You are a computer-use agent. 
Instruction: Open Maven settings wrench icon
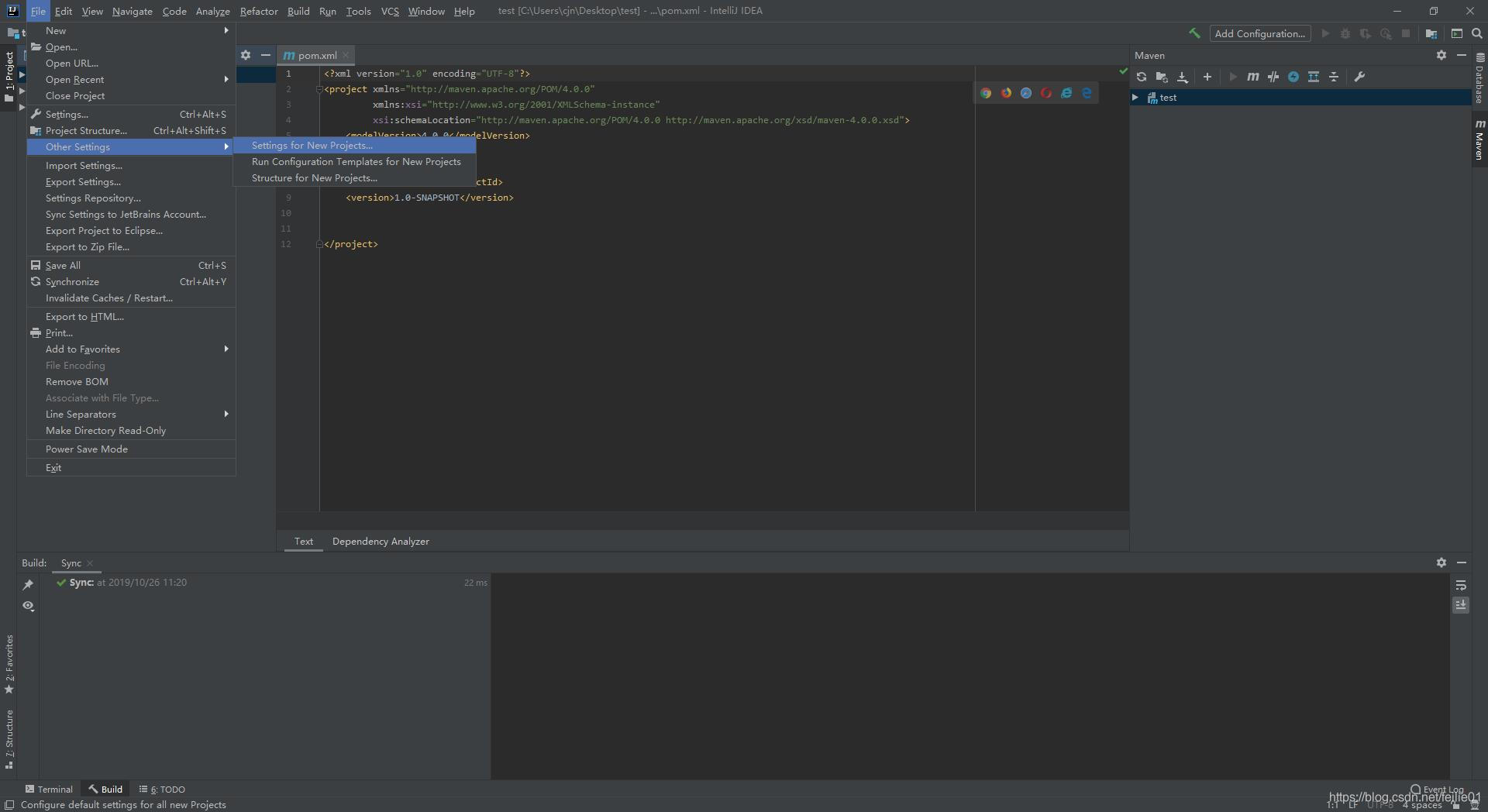[x=1359, y=77]
